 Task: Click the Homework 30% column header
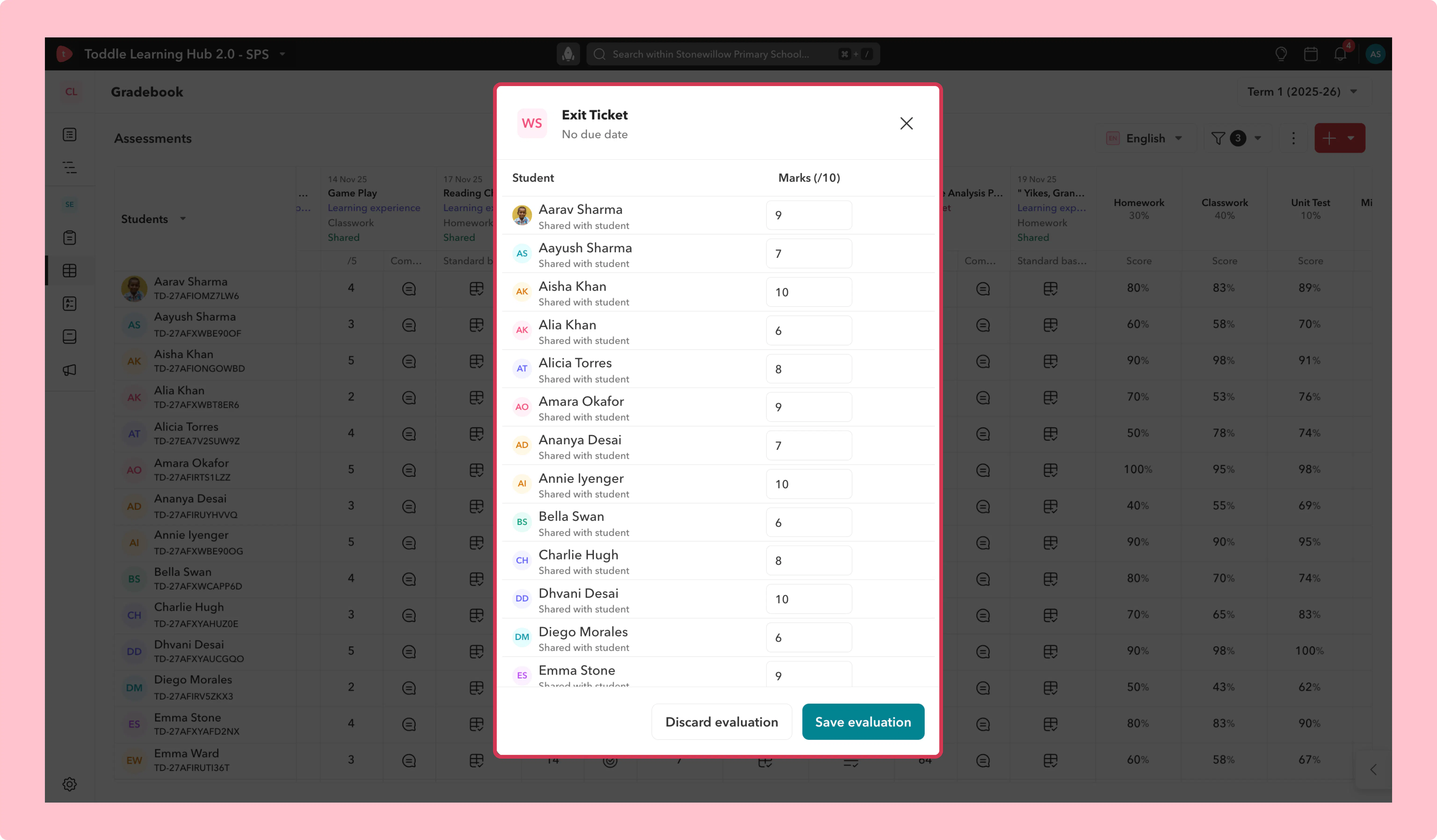tap(1139, 209)
